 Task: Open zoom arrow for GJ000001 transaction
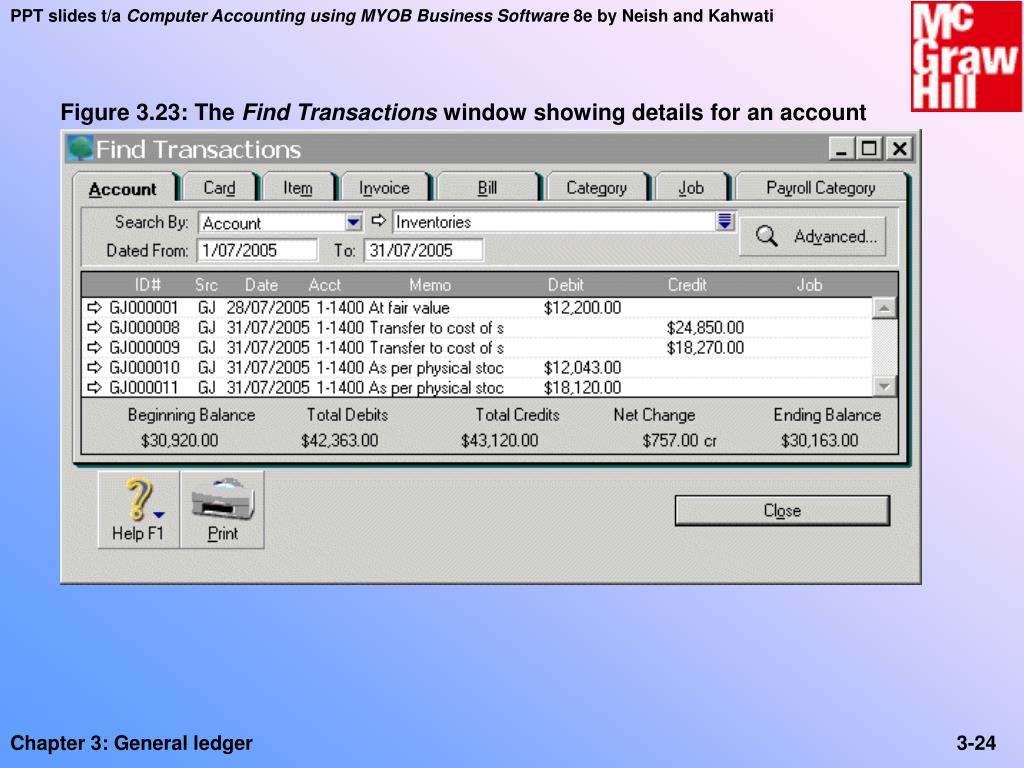tap(95, 307)
